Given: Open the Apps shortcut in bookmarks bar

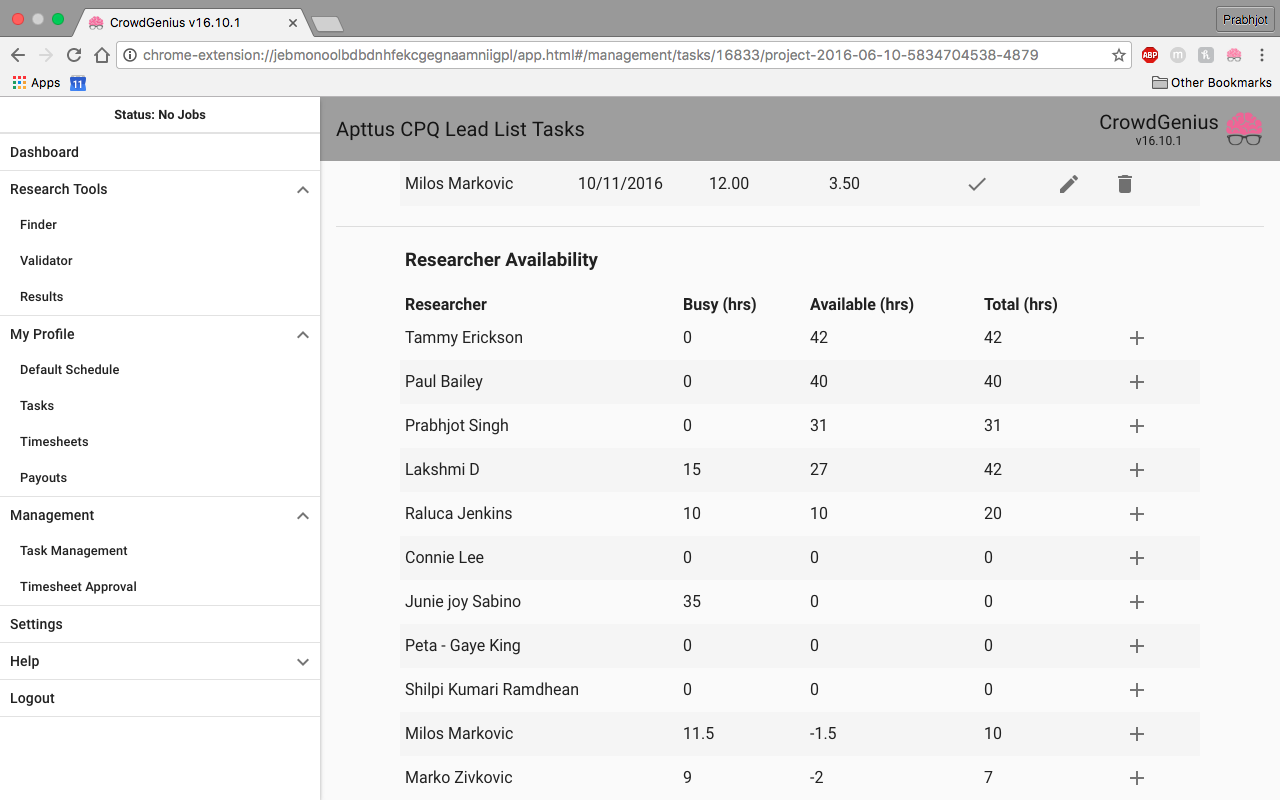Looking at the screenshot, I should point(37,83).
